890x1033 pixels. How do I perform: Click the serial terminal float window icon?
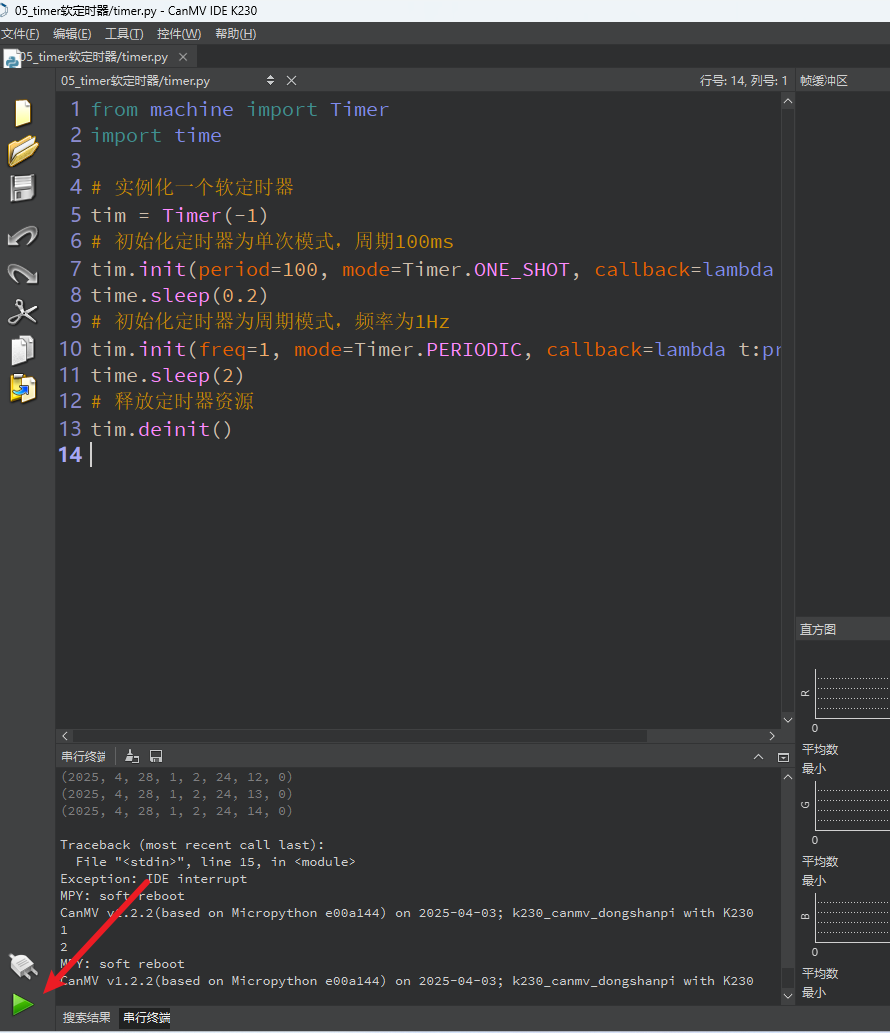[x=783, y=757]
